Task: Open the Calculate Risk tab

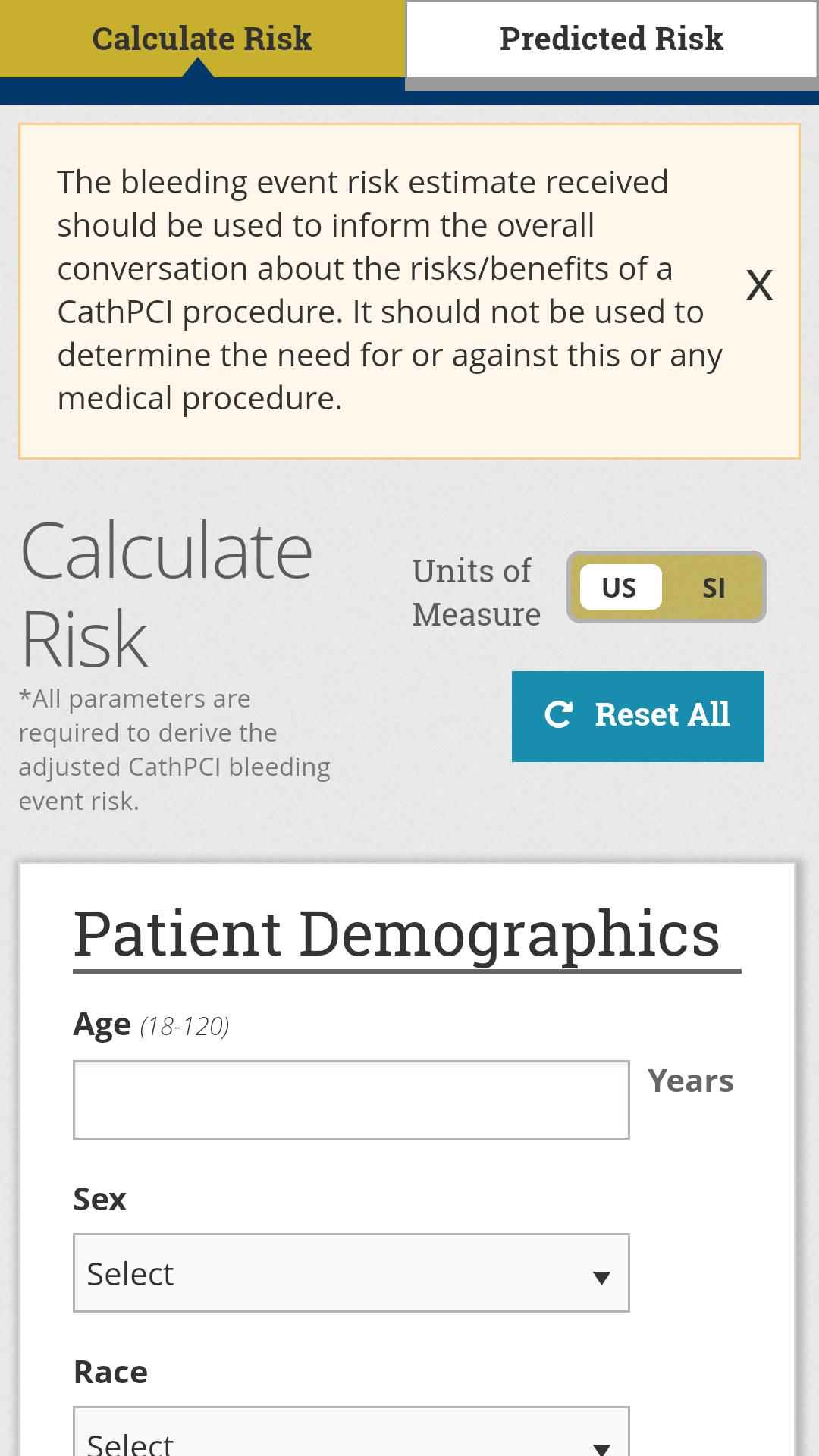Action: pos(202,39)
